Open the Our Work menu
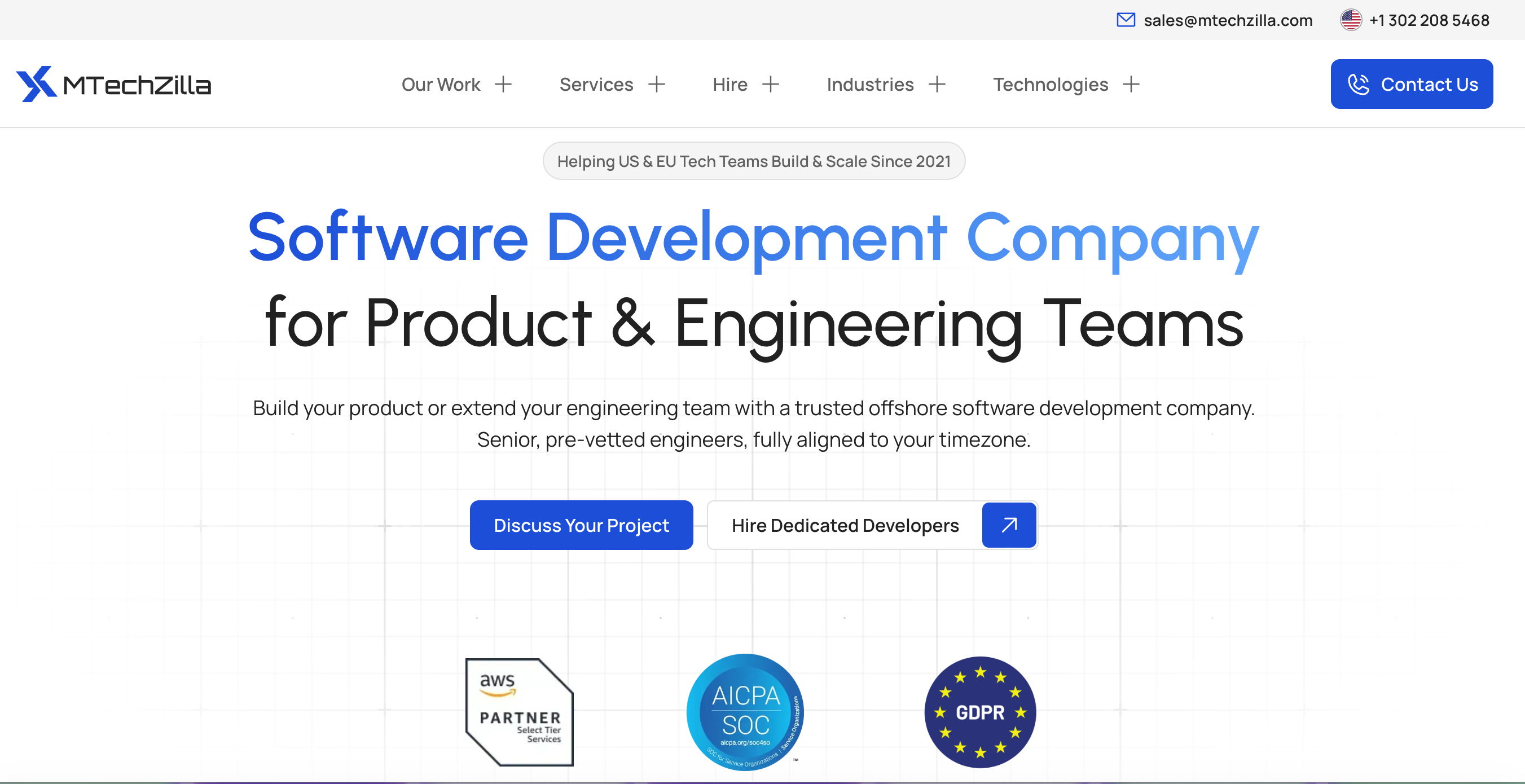The image size is (1525, 784). tap(441, 84)
